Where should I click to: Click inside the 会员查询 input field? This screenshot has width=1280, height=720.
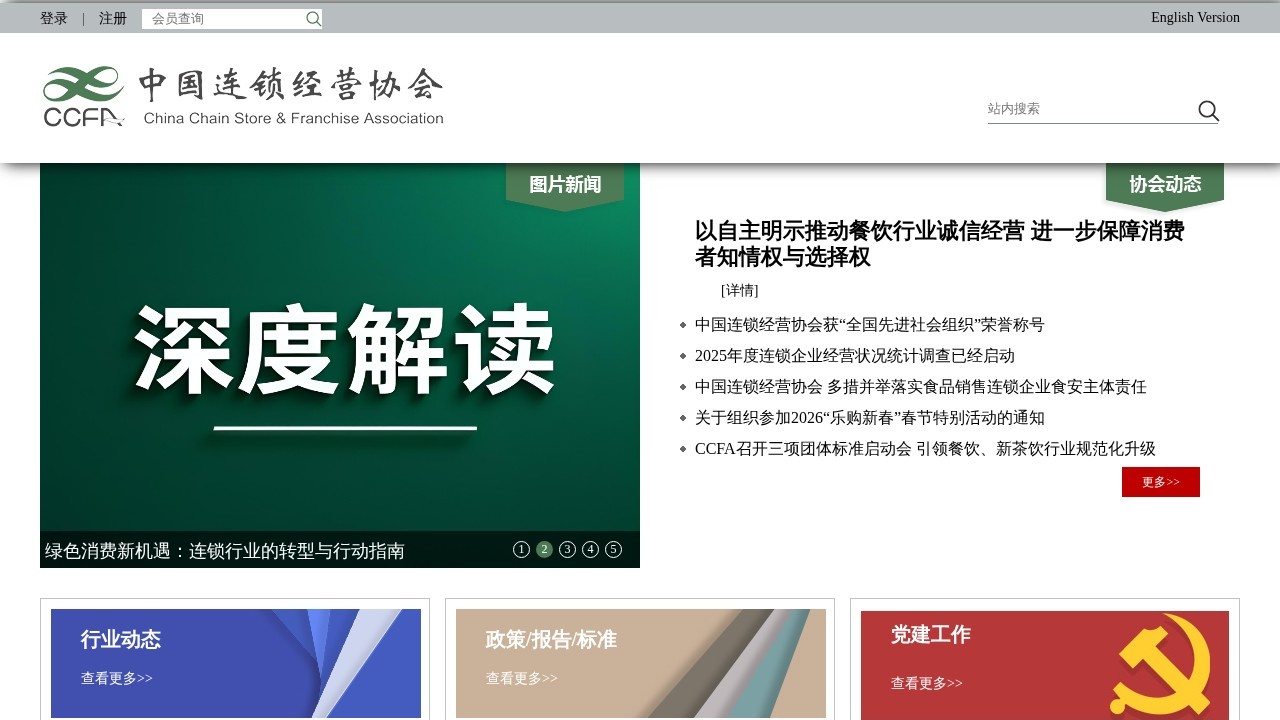[x=220, y=18]
